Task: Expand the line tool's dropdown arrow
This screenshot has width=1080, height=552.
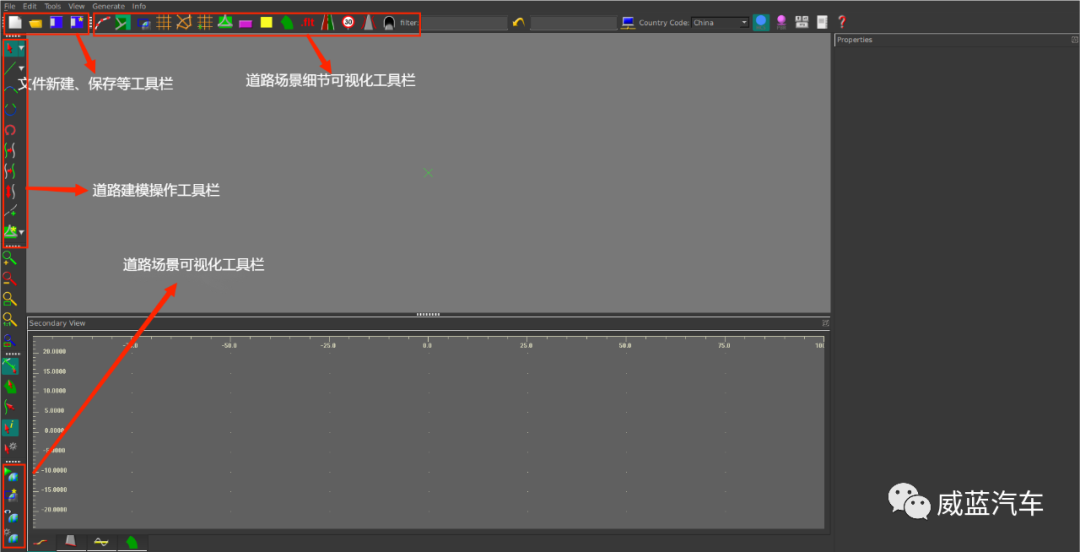Action: [x=22, y=68]
